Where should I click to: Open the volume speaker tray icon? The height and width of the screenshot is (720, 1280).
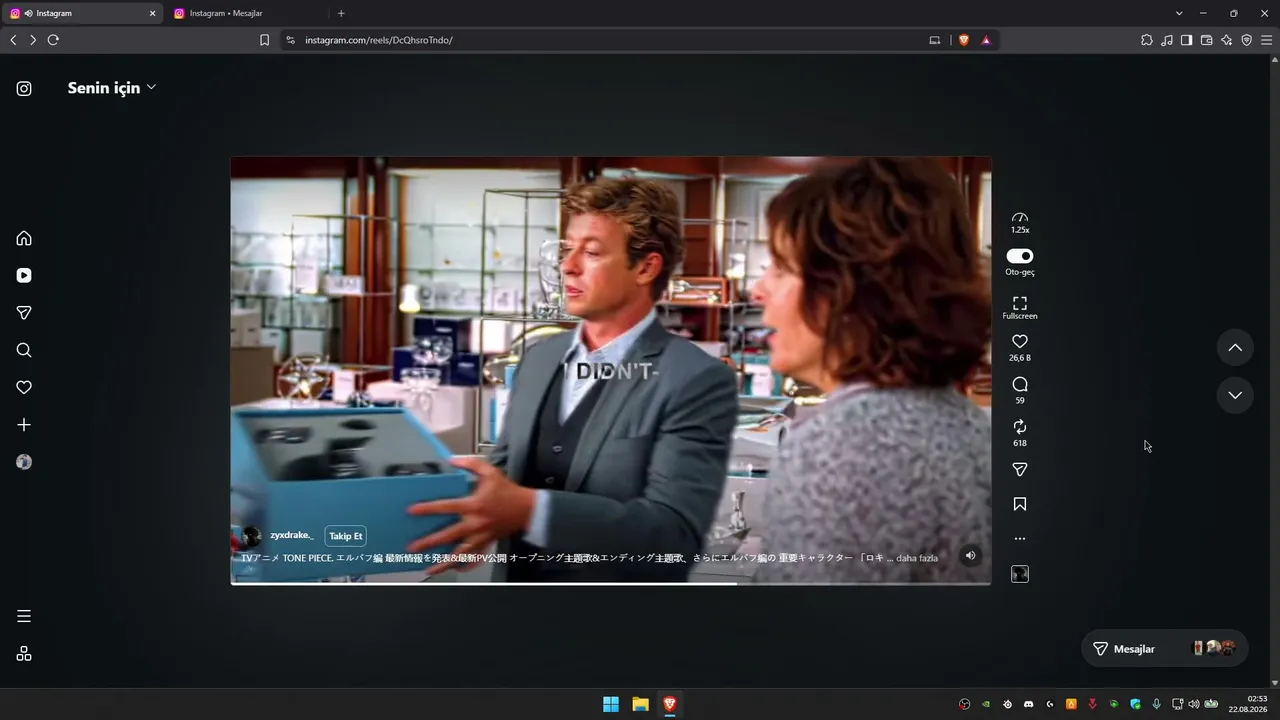coord(1193,704)
